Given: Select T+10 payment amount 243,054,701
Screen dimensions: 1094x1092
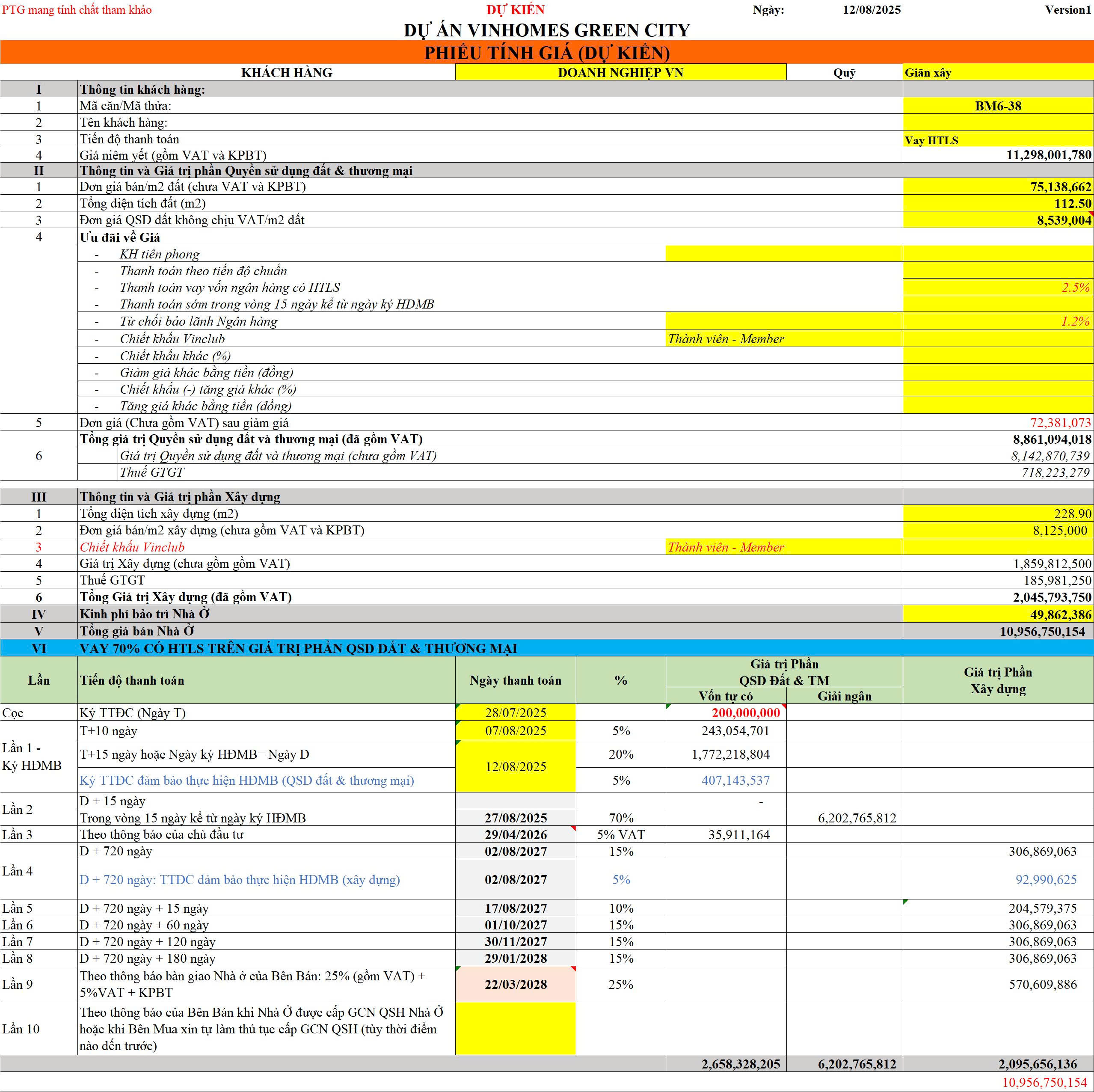Looking at the screenshot, I should click(x=735, y=731).
